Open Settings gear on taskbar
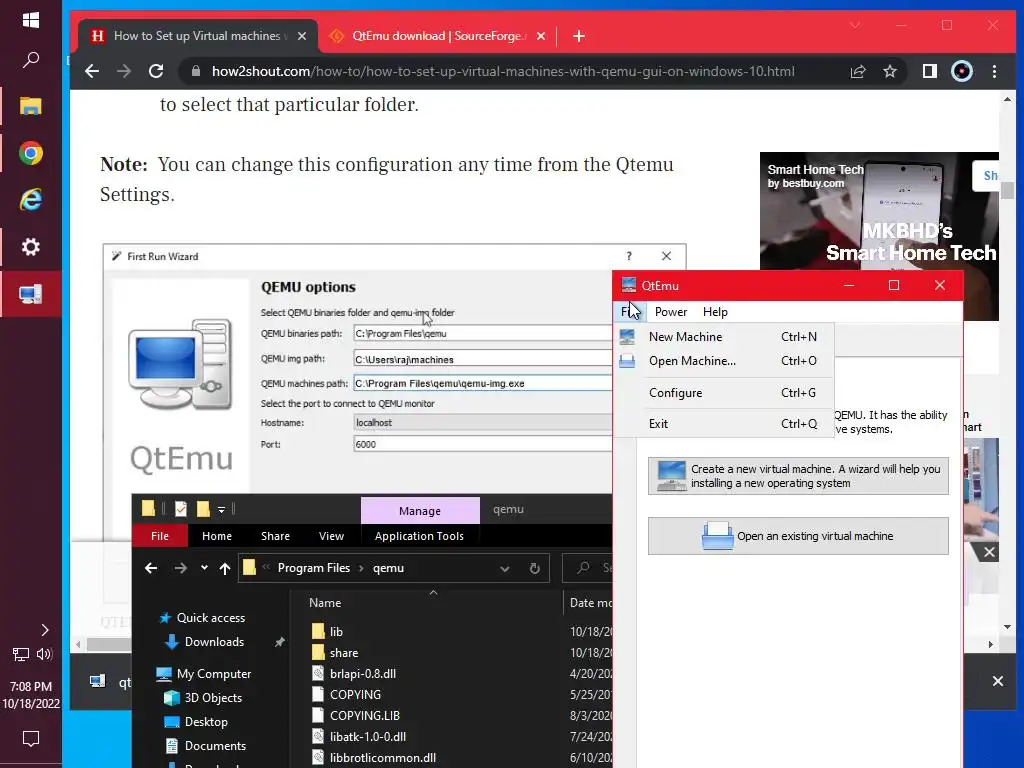The image size is (1024, 768). pyautogui.click(x=31, y=247)
